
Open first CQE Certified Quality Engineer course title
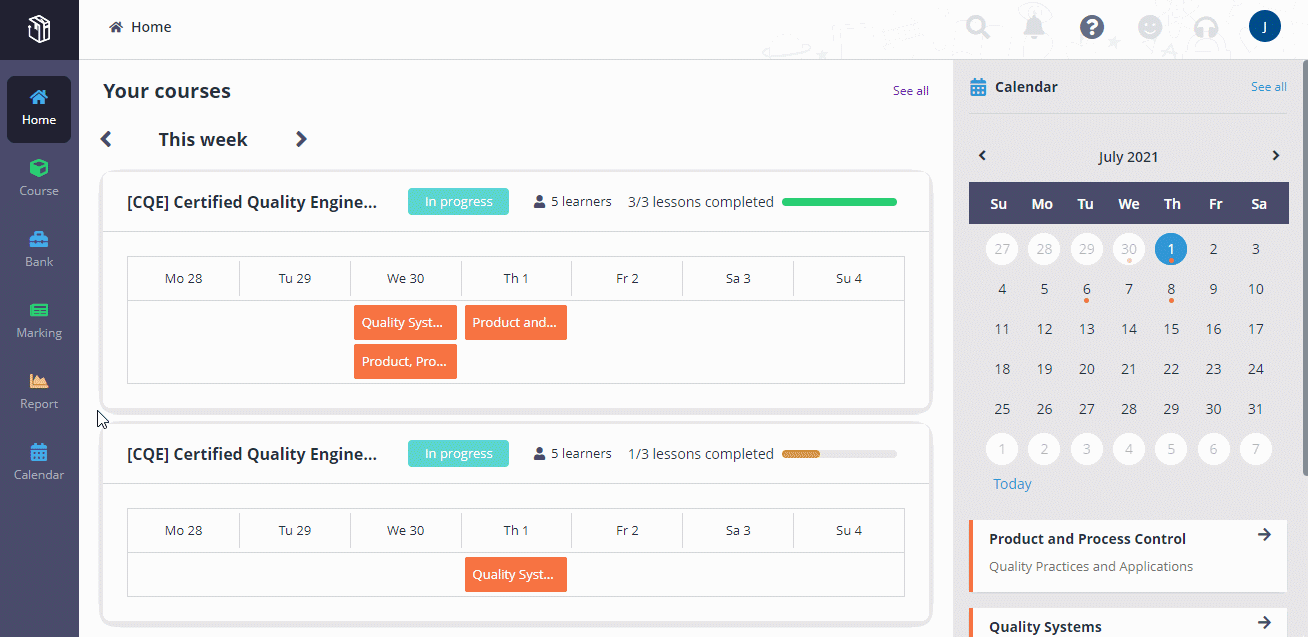tap(252, 202)
